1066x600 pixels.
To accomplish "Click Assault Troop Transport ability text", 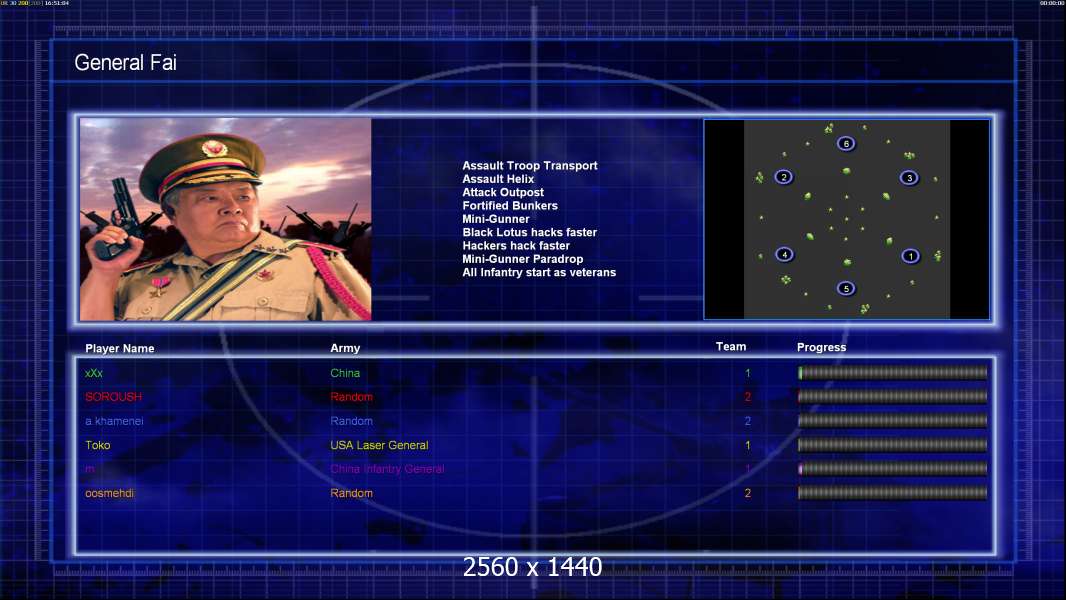I will [x=530, y=166].
